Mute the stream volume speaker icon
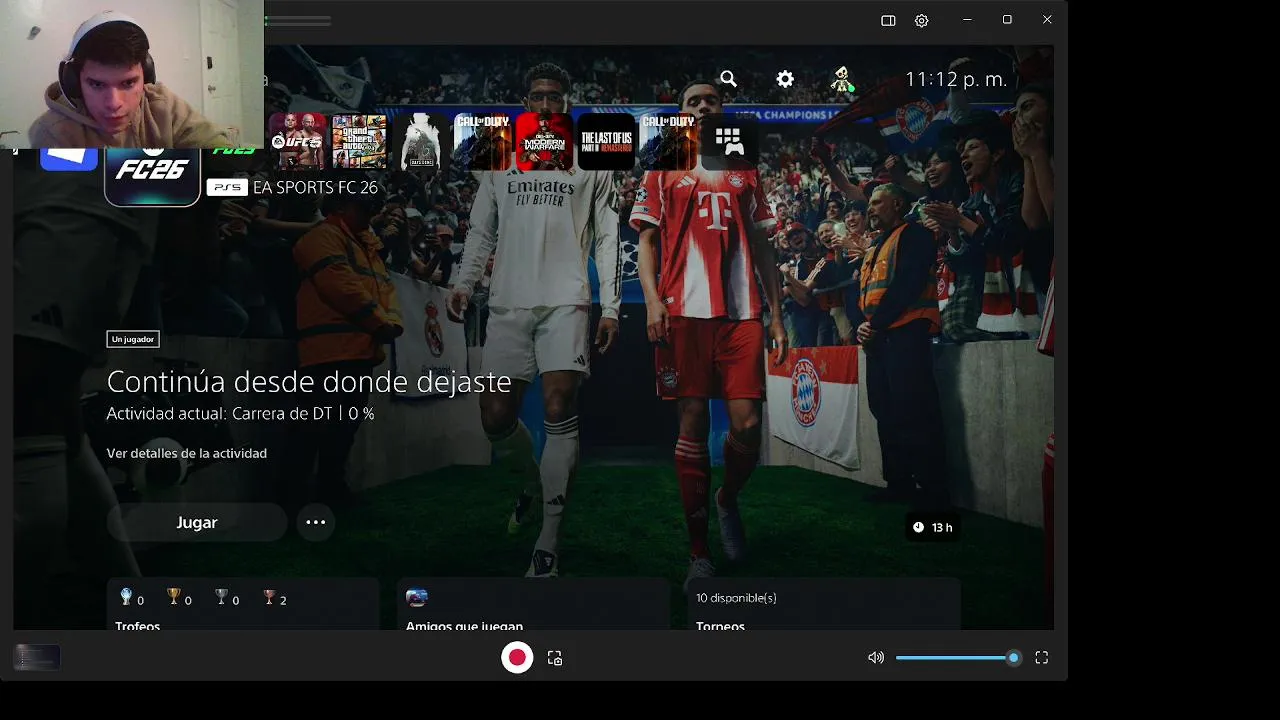This screenshot has width=1280, height=720. (x=876, y=657)
